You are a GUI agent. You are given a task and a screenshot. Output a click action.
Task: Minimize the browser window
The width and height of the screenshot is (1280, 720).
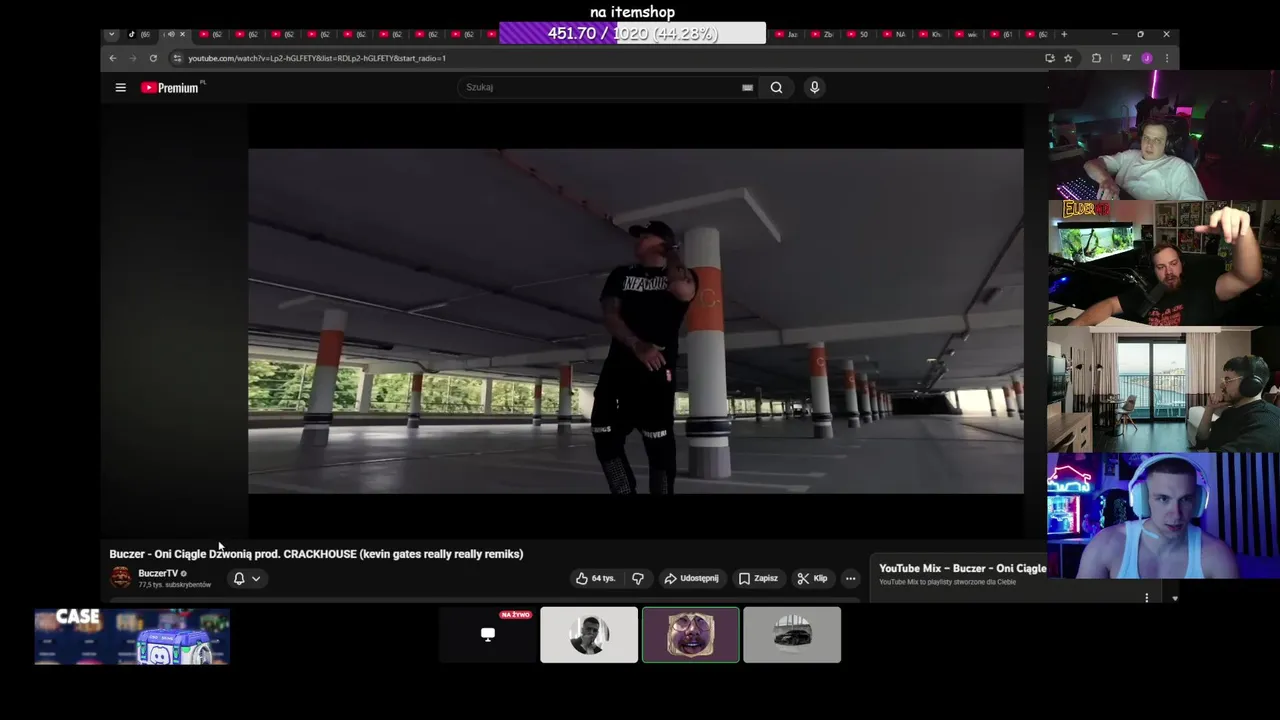[1113, 34]
